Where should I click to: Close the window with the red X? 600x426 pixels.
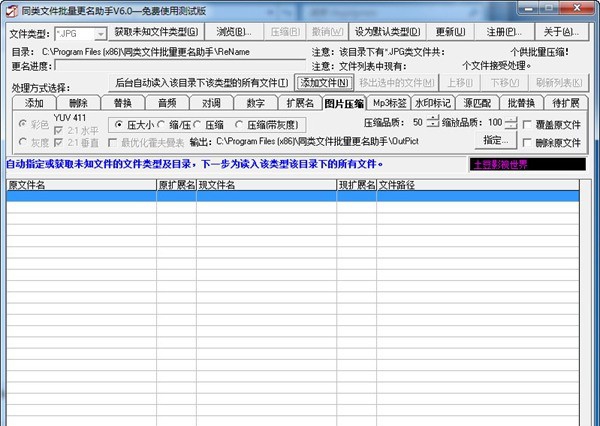(x=577, y=8)
